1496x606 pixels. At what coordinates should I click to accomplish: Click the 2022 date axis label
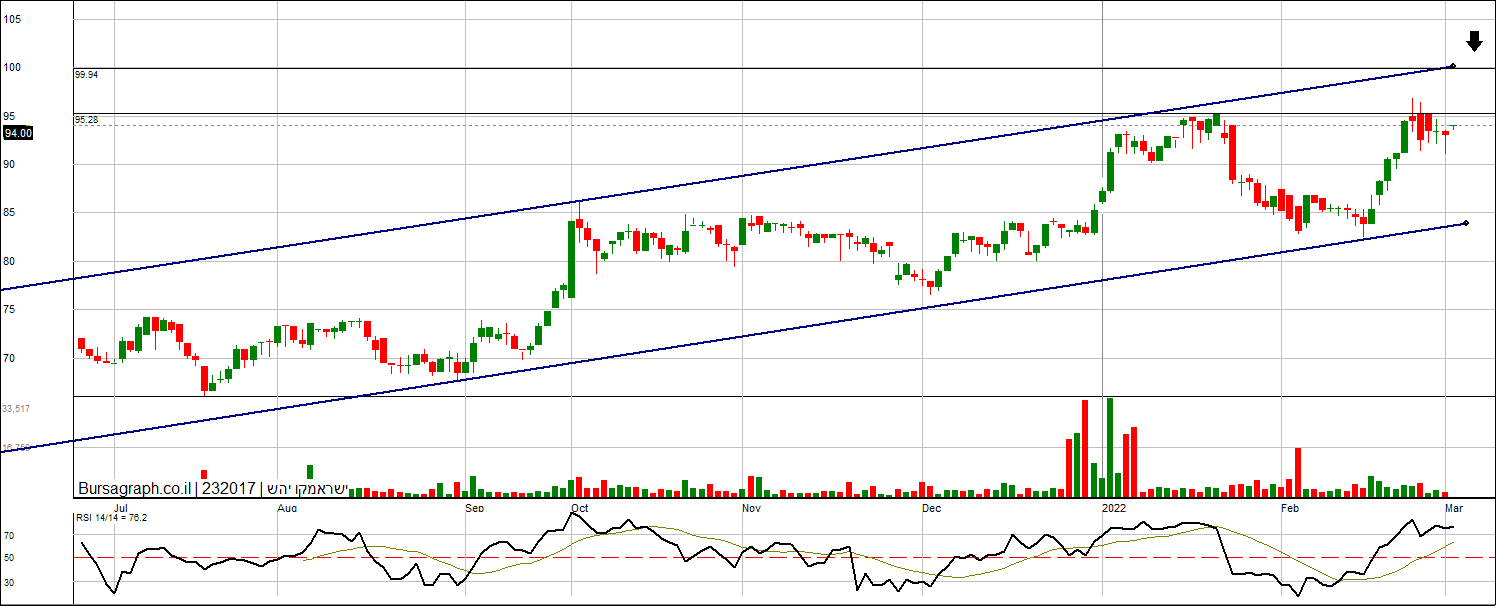(1113, 508)
